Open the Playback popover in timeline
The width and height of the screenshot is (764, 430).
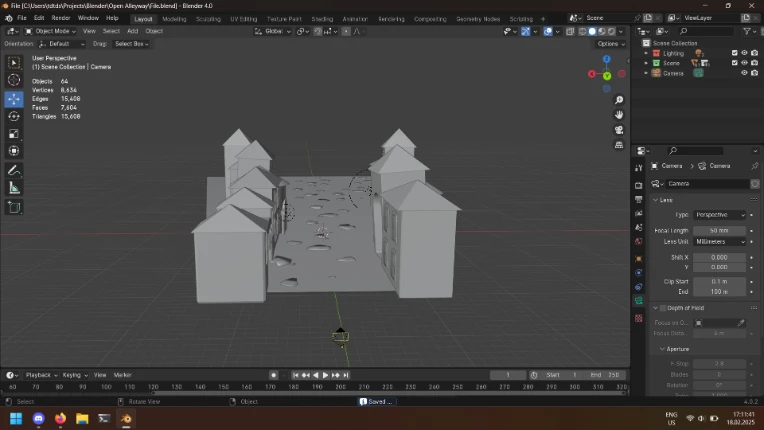(x=41, y=375)
